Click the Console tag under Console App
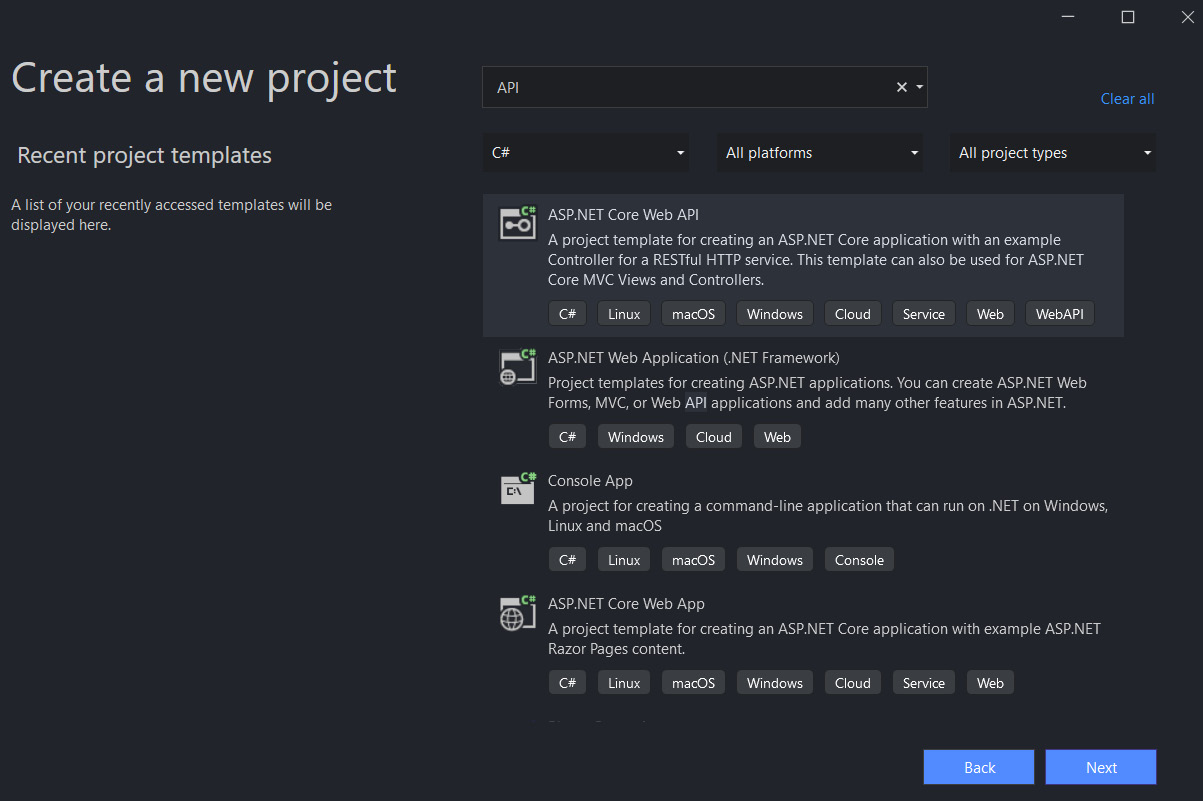Image resolution: width=1203 pixels, height=801 pixels. pos(859,560)
